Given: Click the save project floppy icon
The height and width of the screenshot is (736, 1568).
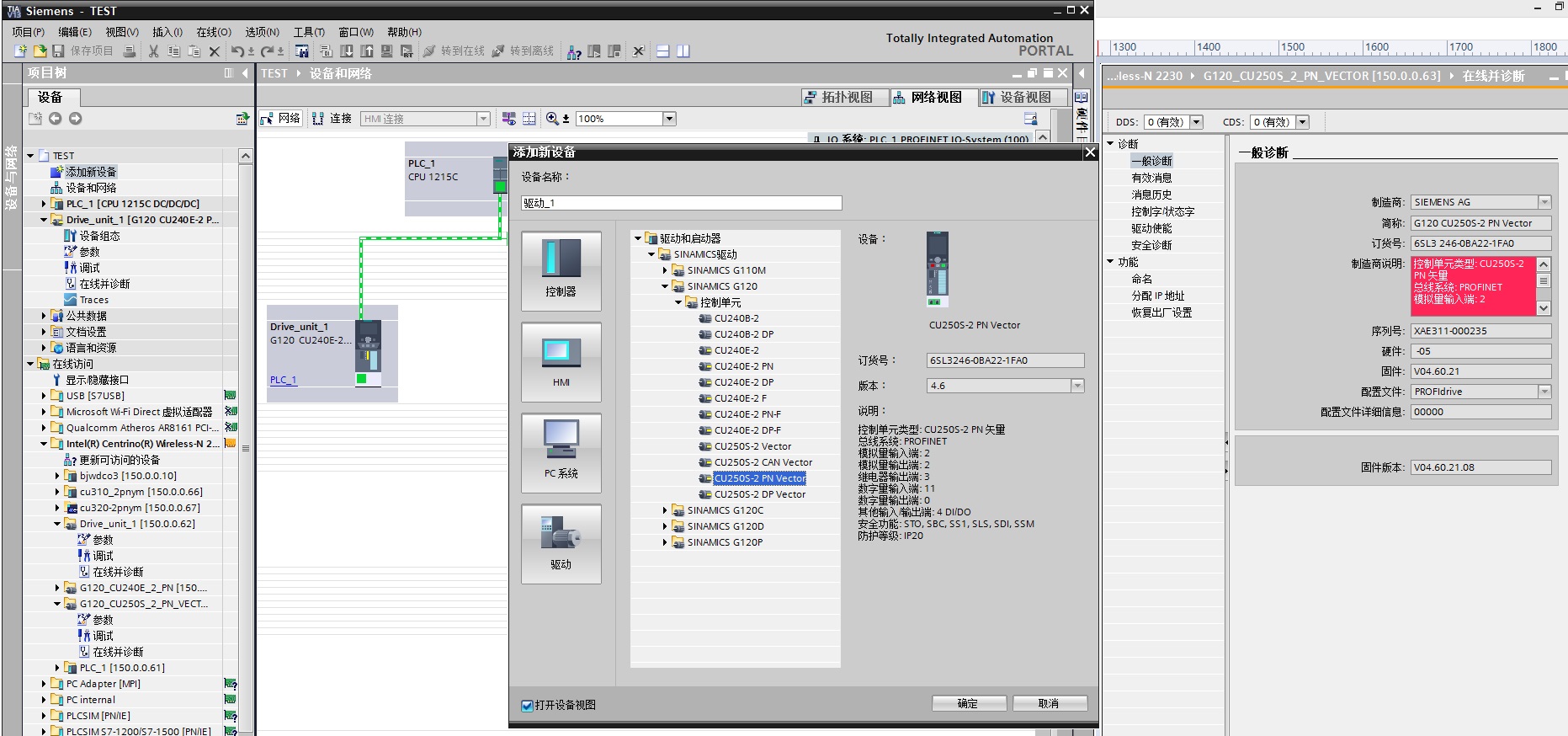Looking at the screenshot, I should pos(58,51).
